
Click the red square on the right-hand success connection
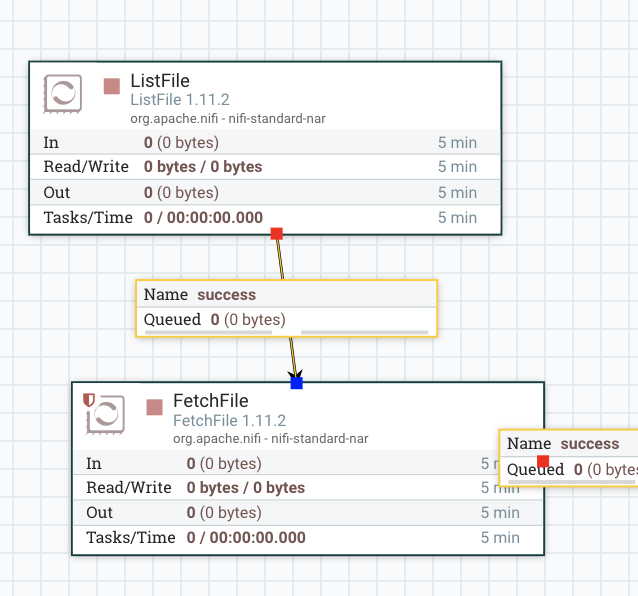click(543, 461)
